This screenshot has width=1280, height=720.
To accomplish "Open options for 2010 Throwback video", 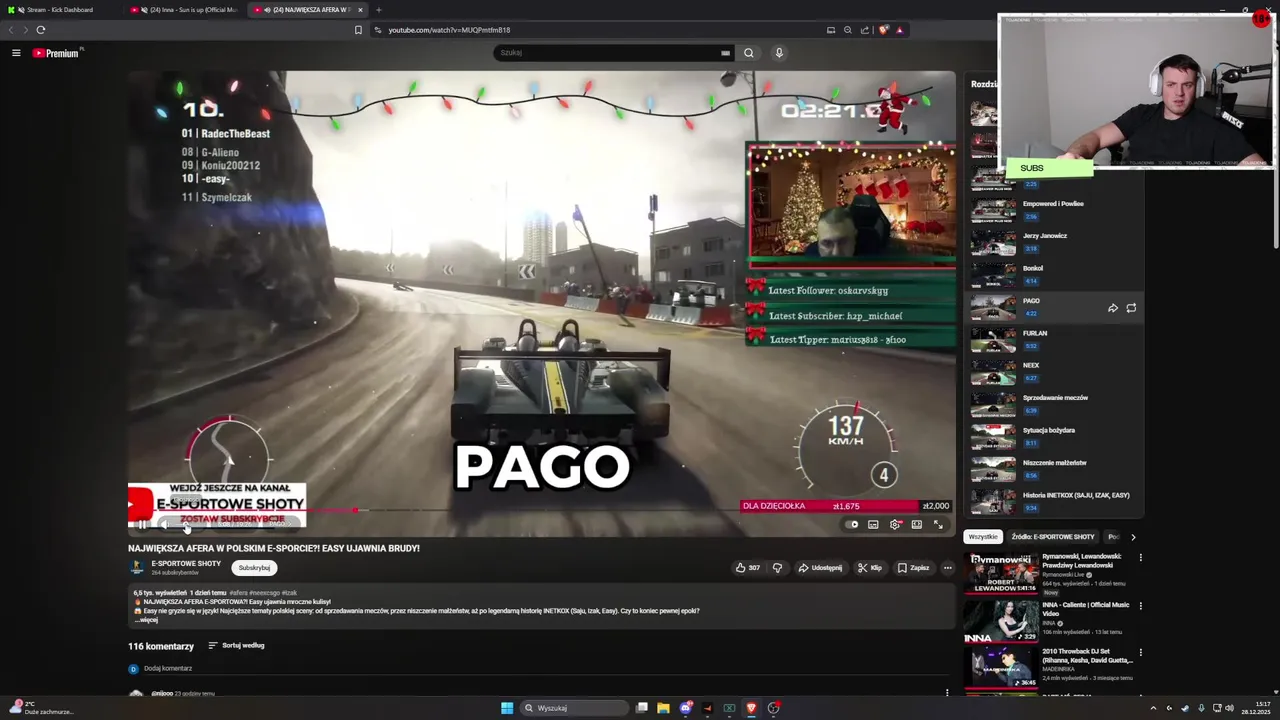I will pyautogui.click(x=1140, y=653).
